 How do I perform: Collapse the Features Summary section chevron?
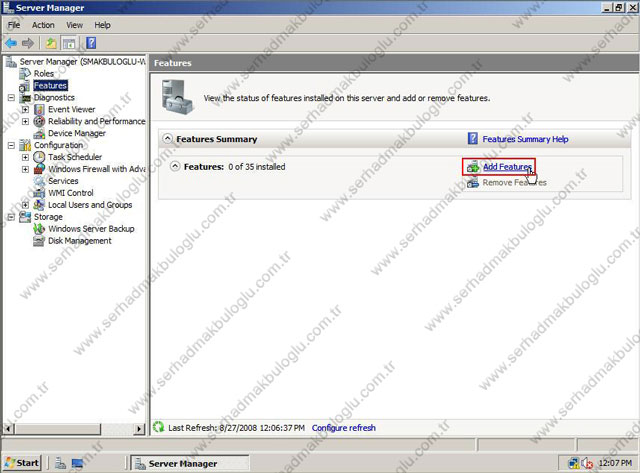pyautogui.click(x=167, y=139)
